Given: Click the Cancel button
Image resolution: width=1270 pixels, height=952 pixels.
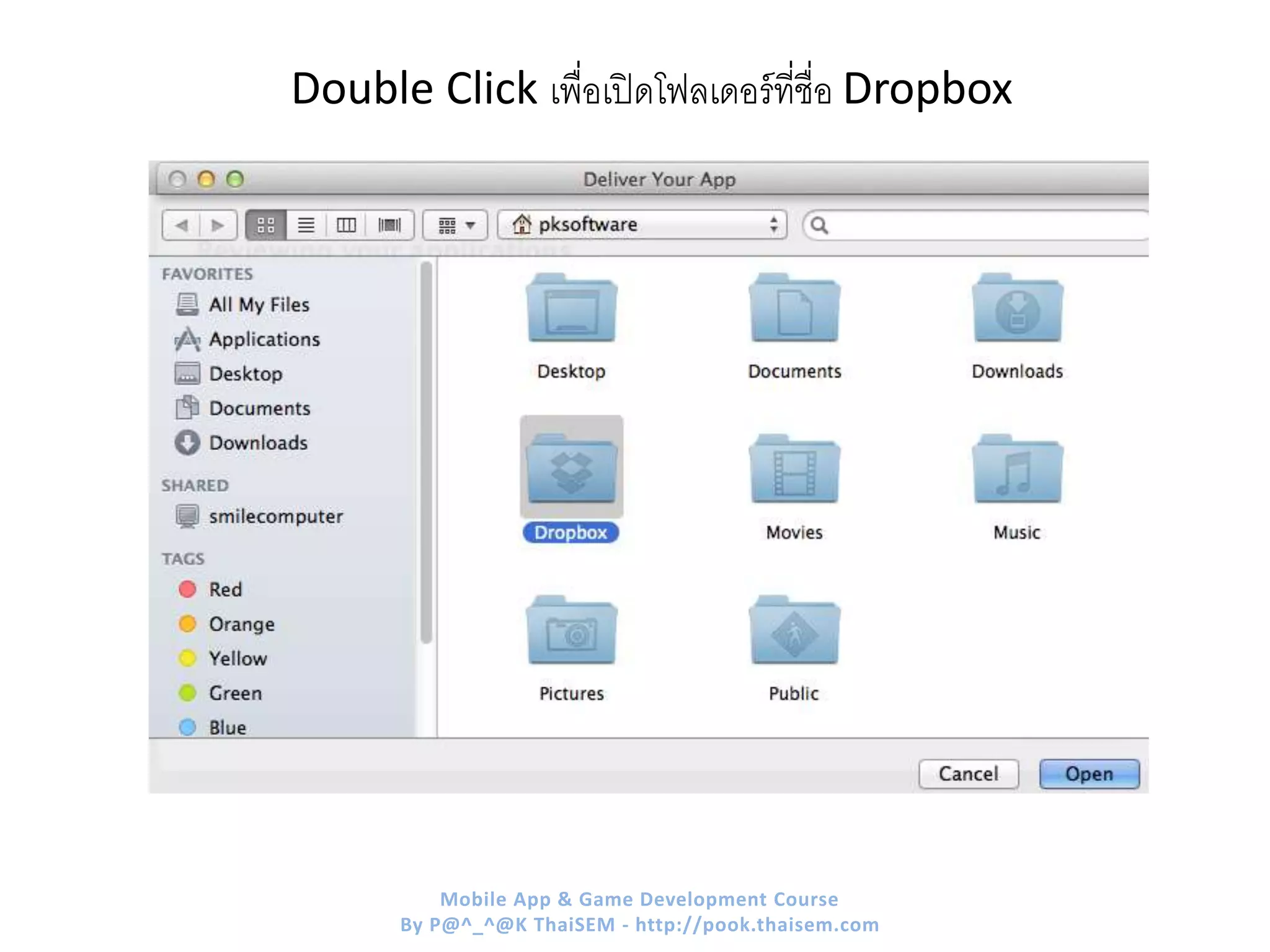Looking at the screenshot, I should [x=969, y=773].
